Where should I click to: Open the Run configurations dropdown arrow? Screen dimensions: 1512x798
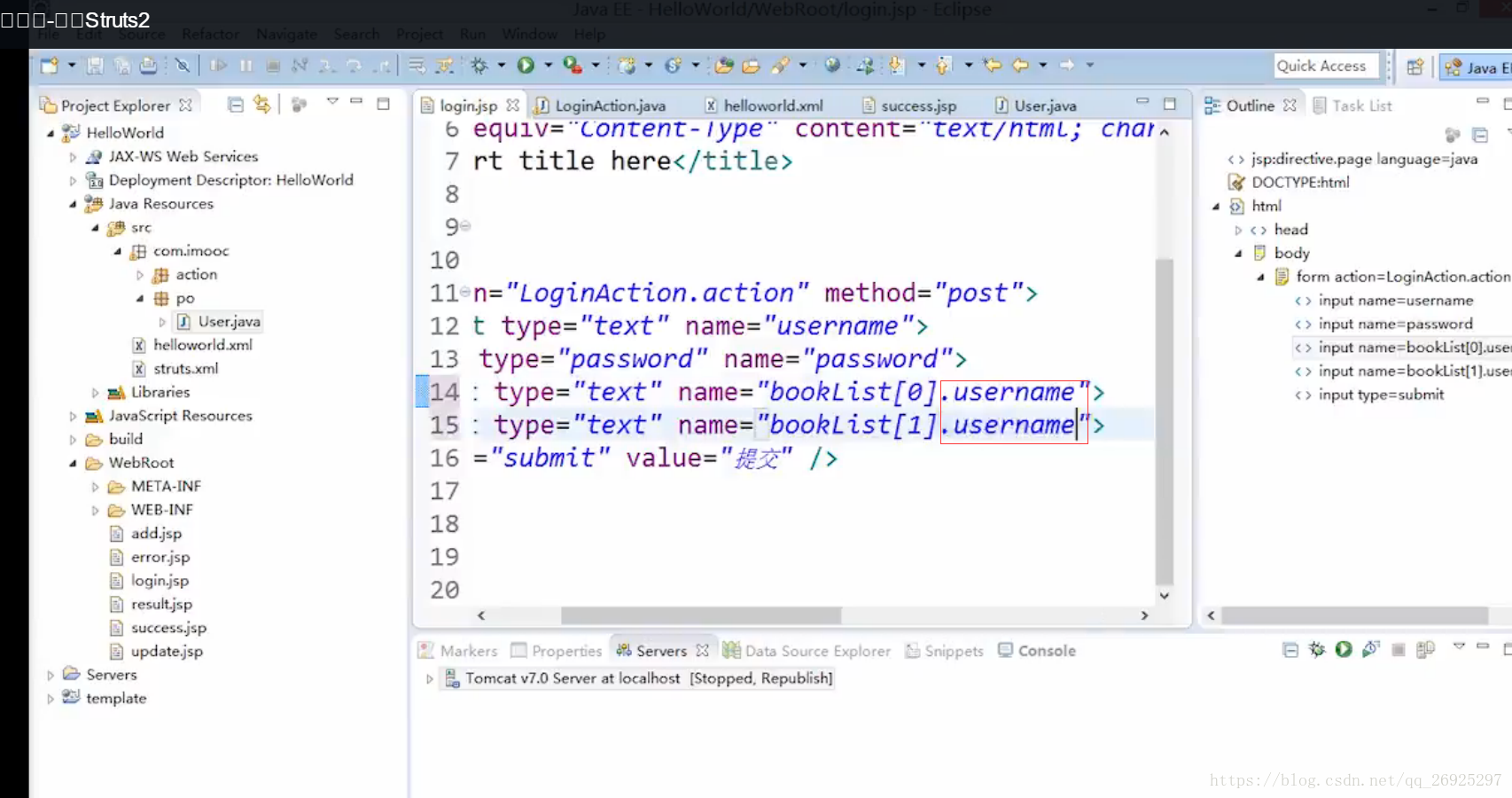548,65
